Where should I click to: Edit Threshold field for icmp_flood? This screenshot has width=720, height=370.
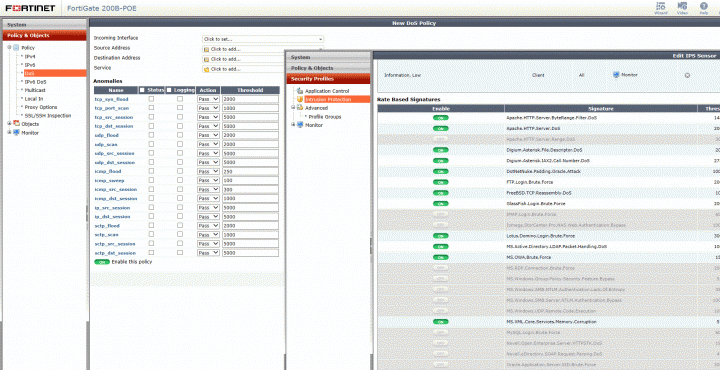(250, 171)
